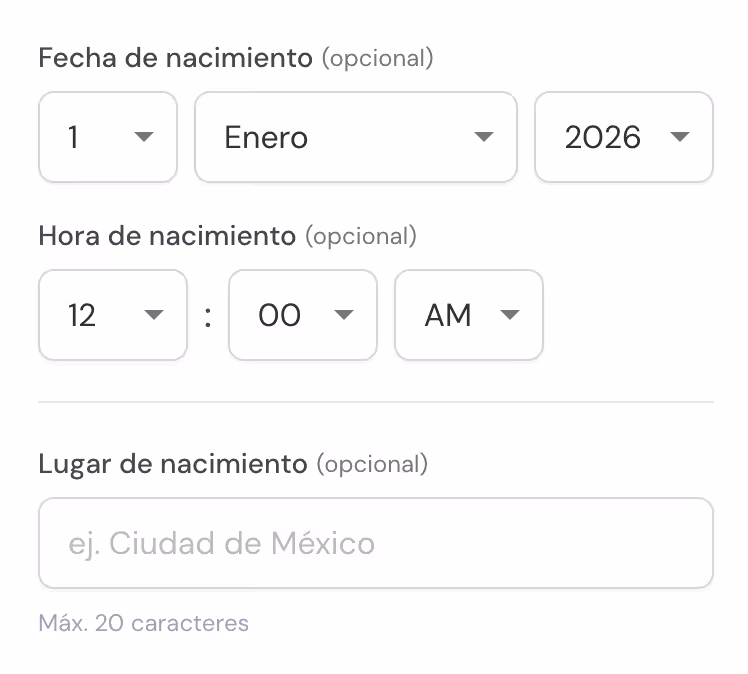Image resolution: width=748 pixels, height=674 pixels.
Task: Click the Hora de nacimiento label
Action: tap(167, 236)
